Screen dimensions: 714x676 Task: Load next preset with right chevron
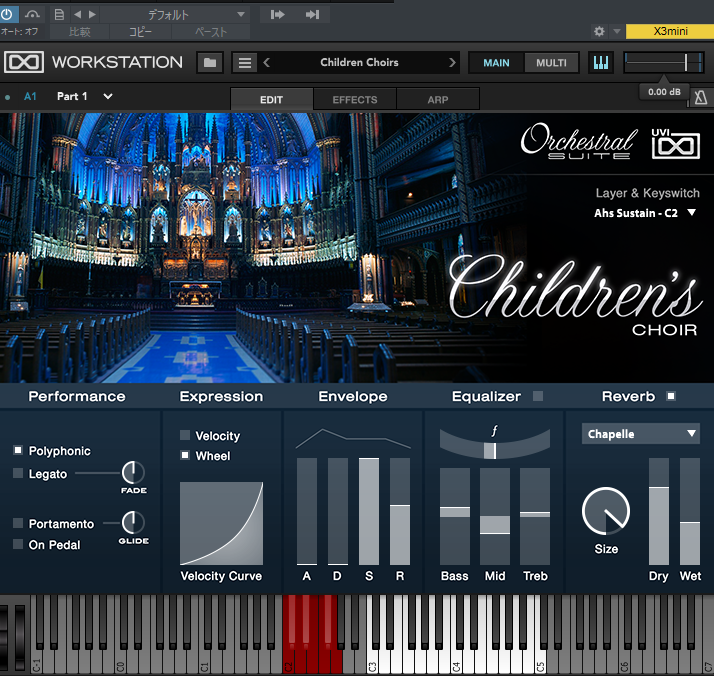tap(452, 62)
